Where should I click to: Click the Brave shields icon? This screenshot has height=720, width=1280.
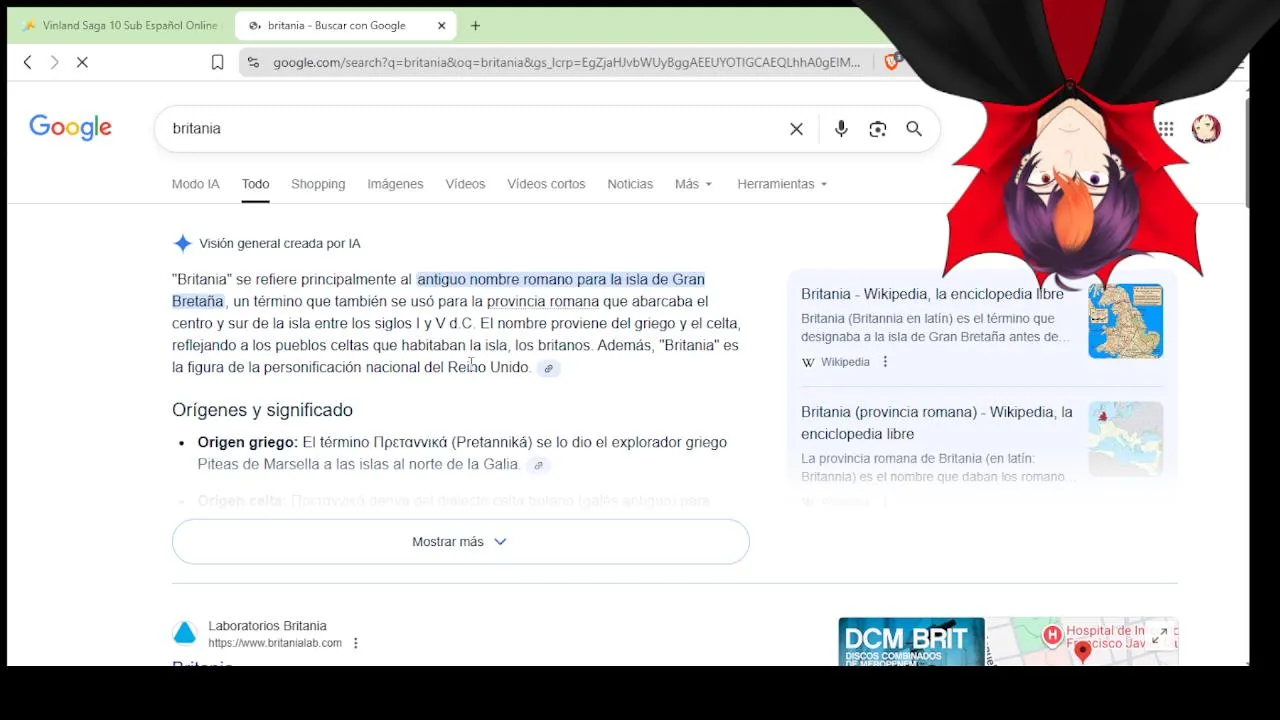891,62
